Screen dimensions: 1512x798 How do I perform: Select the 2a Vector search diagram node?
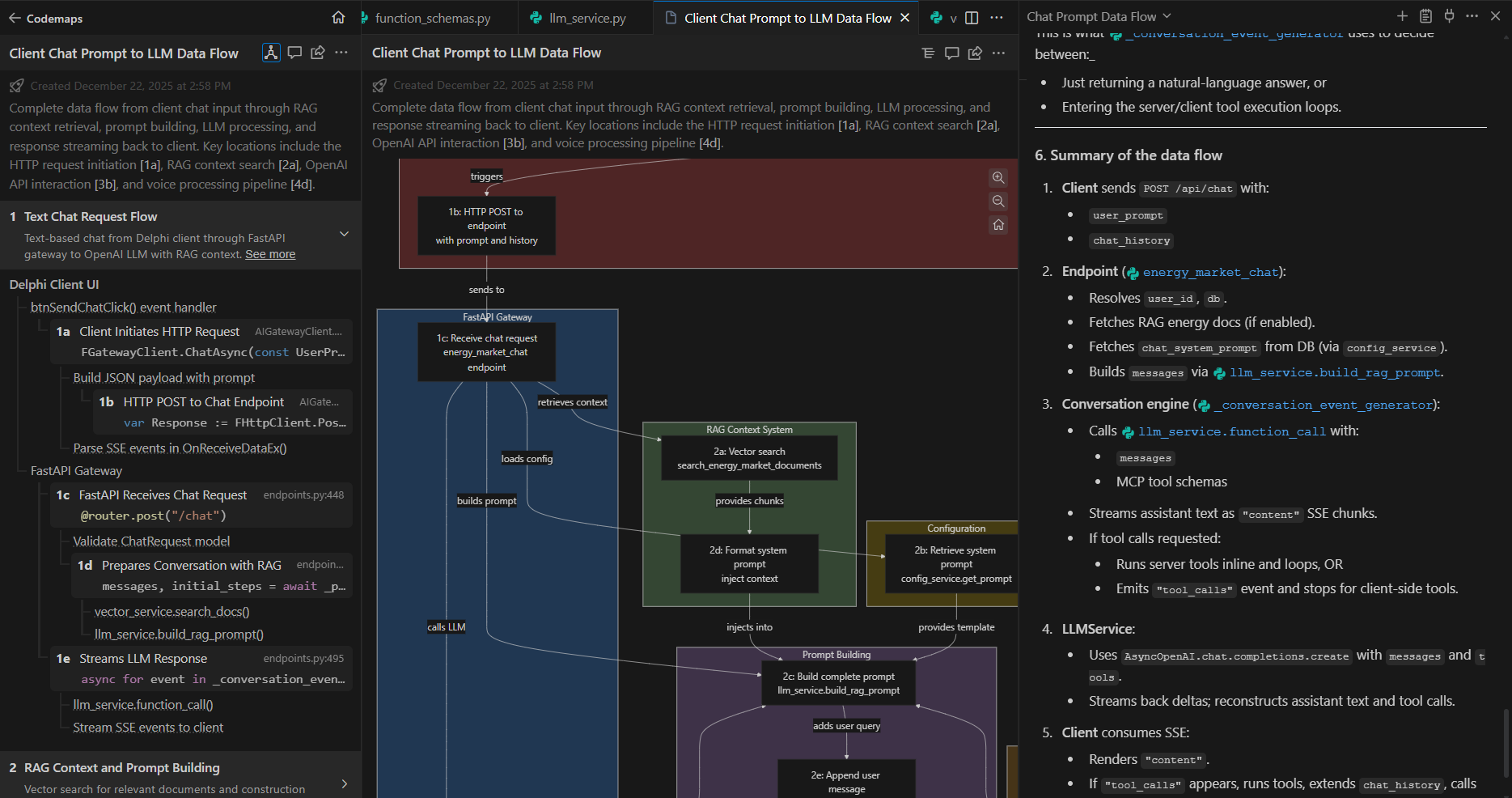(x=749, y=458)
